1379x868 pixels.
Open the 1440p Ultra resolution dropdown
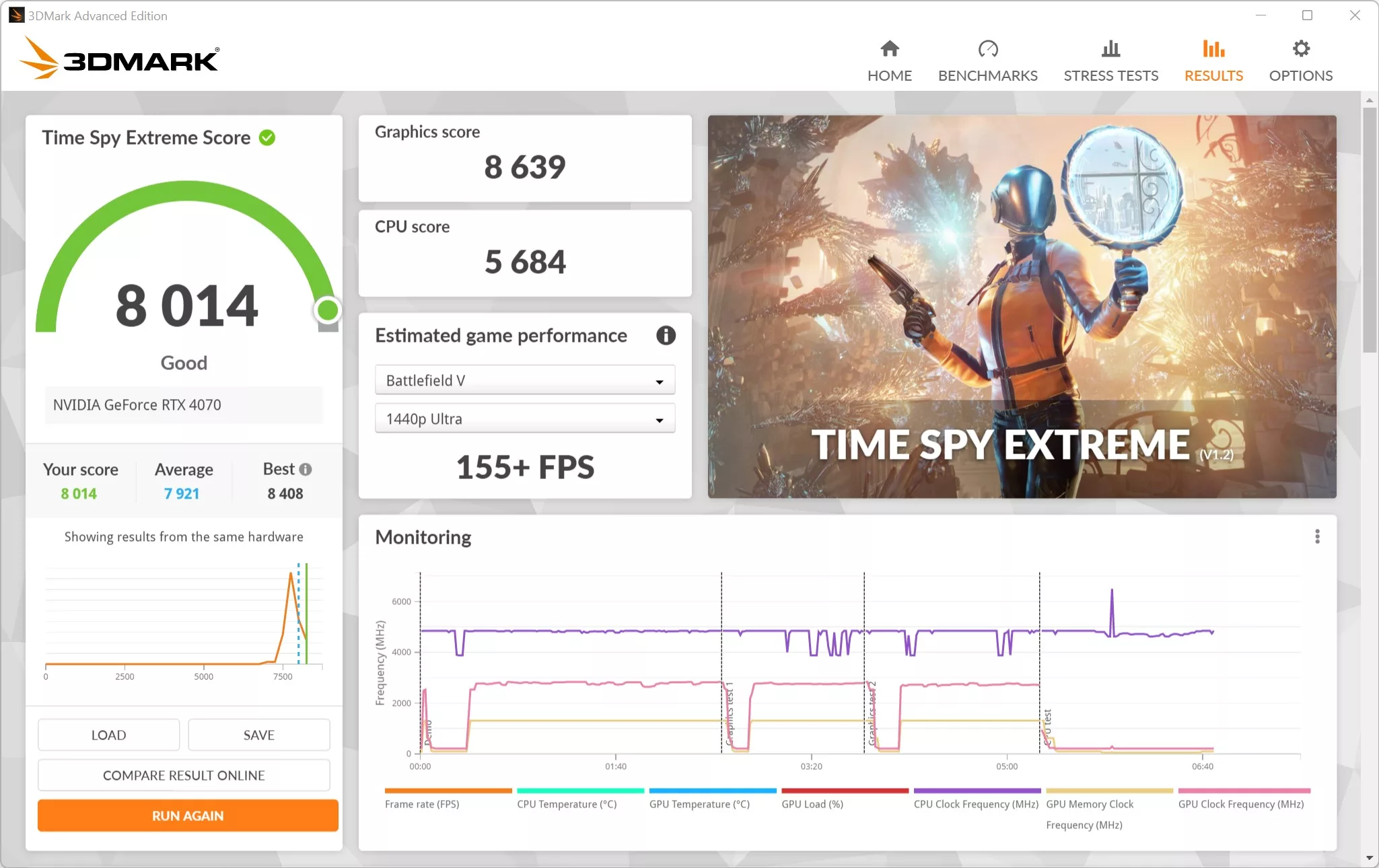coord(524,418)
